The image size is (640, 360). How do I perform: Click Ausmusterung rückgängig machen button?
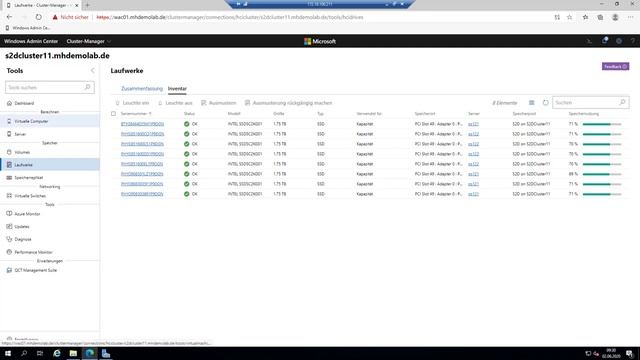[x=288, y=103]
